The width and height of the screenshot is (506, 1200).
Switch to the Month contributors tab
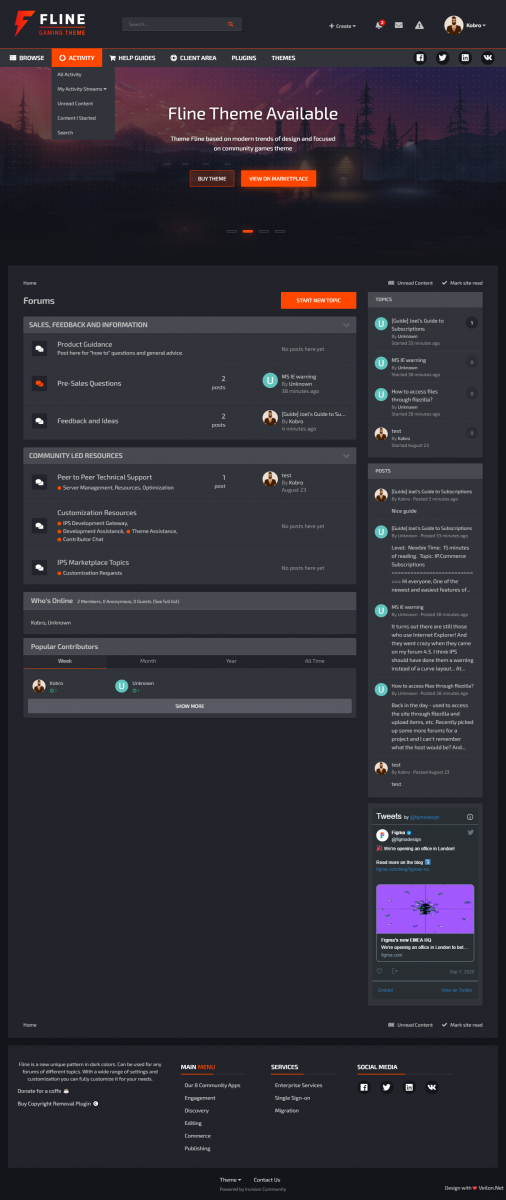(x=148, y=661)
